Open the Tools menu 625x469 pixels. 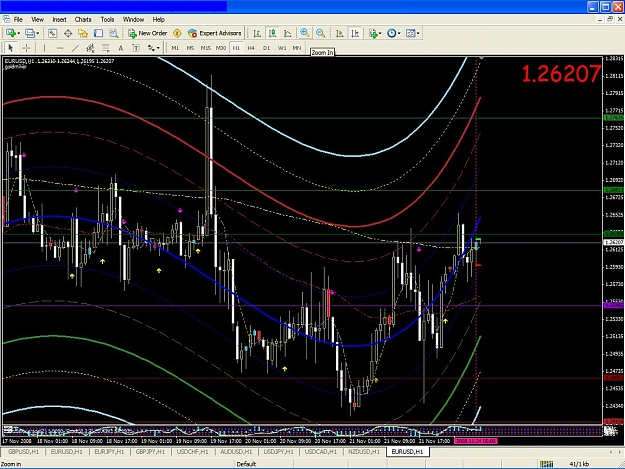click(x=107, y=20)
